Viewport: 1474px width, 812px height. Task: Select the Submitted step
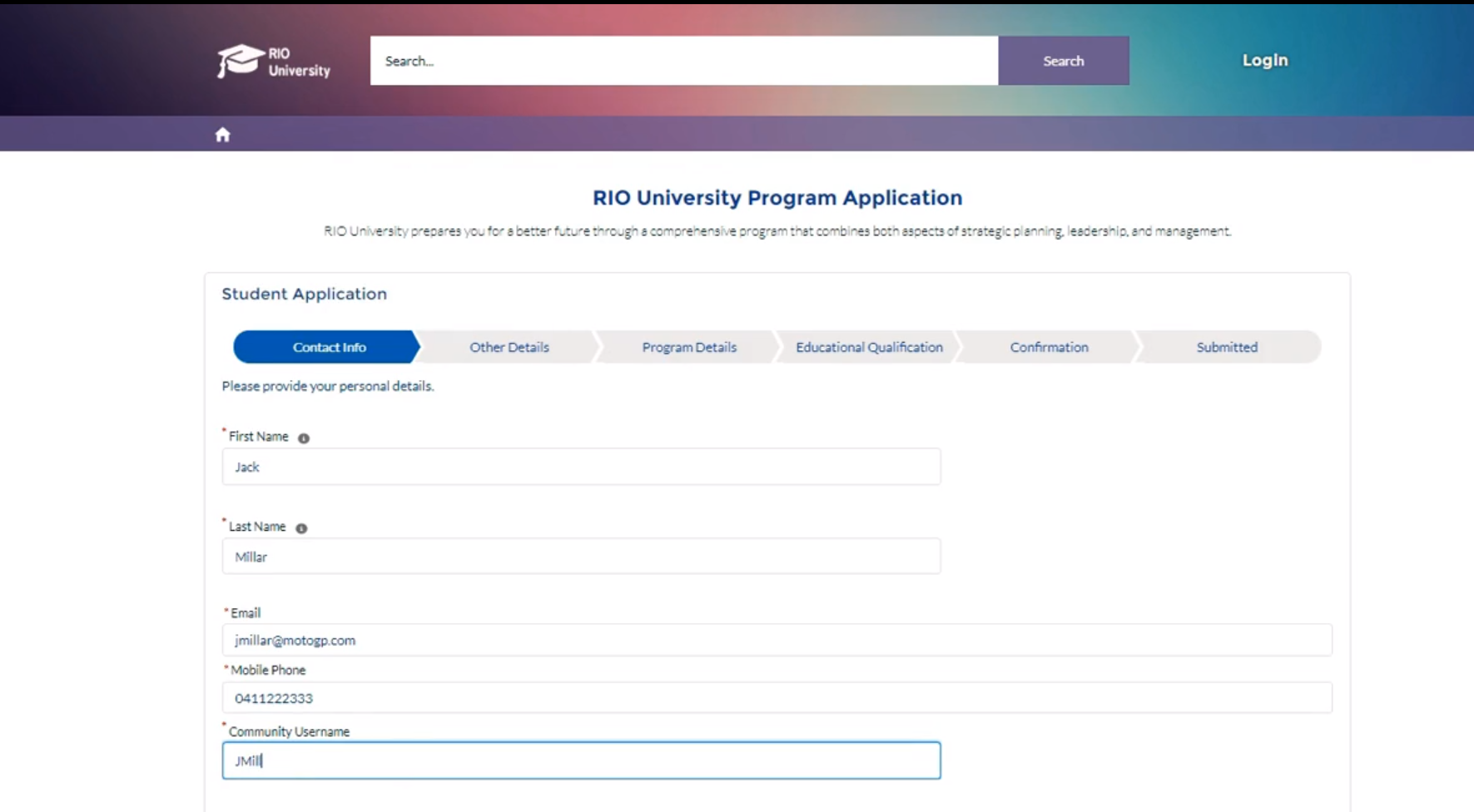(1227, 347)
